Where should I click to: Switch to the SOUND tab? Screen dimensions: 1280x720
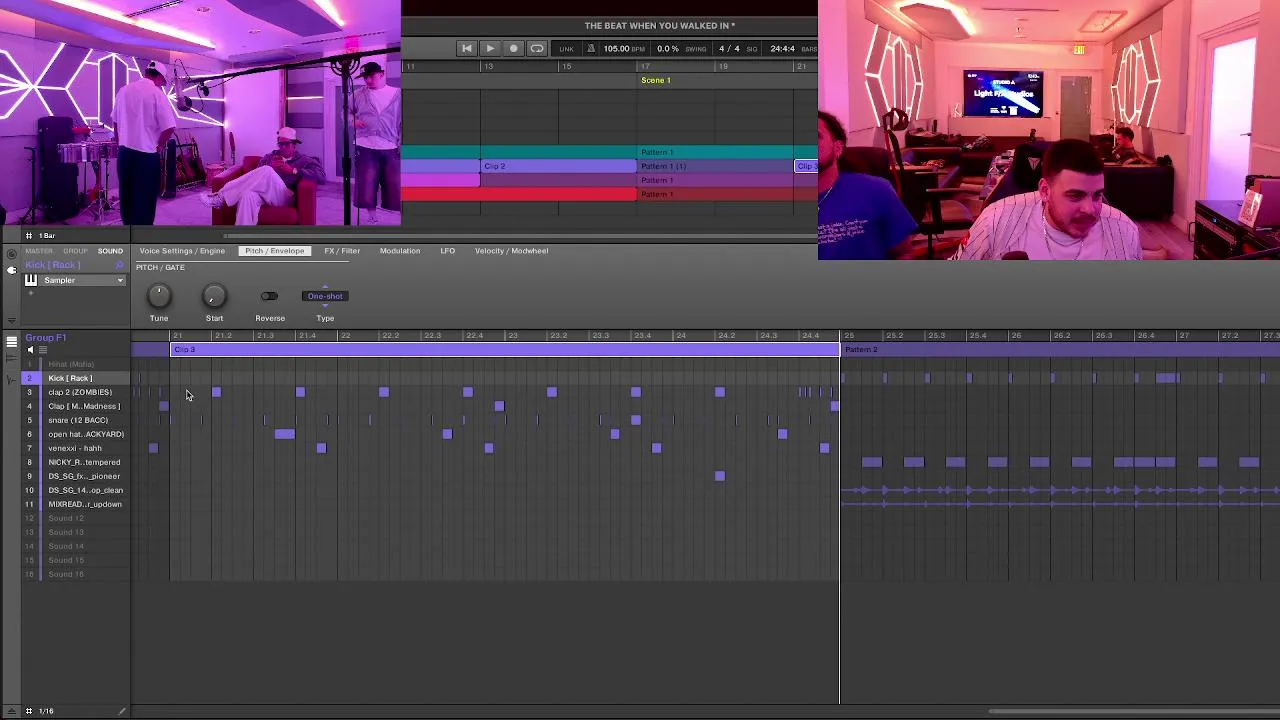[x=110, y=251]
